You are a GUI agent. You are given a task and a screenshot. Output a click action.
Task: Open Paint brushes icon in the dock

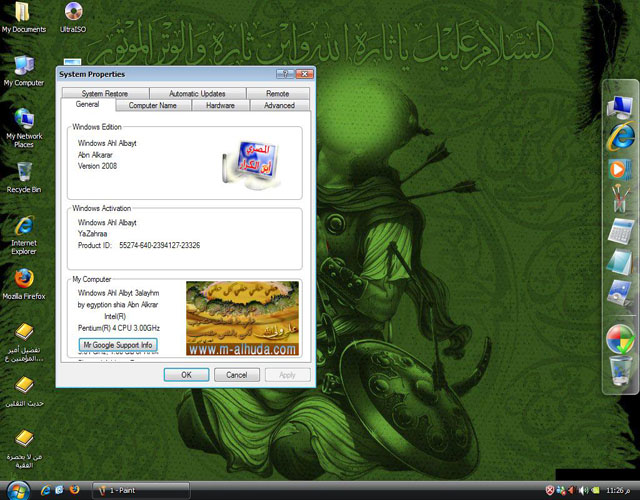coord(620,198)
